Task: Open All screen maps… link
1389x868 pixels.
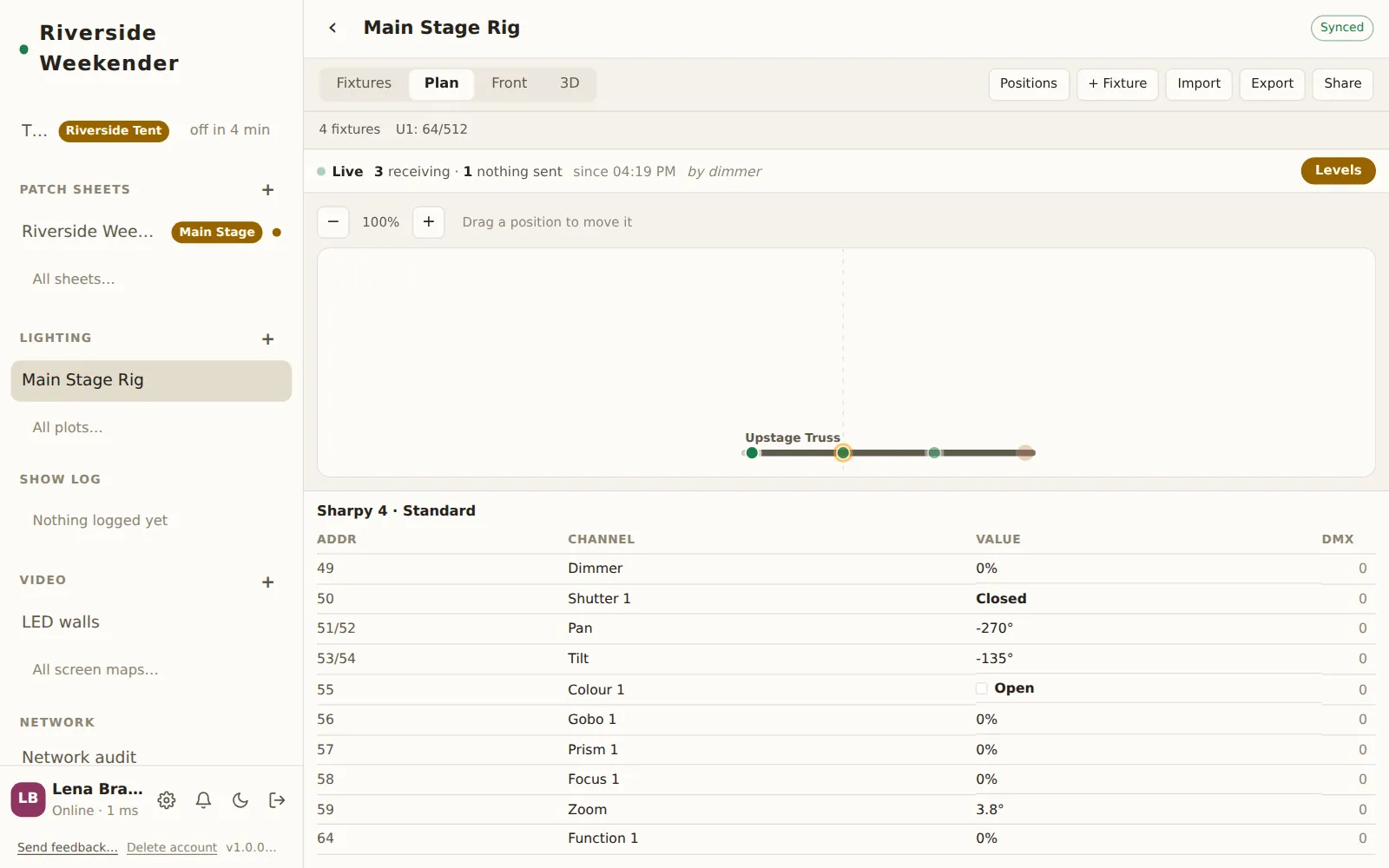Action: [x=95, y=670]
